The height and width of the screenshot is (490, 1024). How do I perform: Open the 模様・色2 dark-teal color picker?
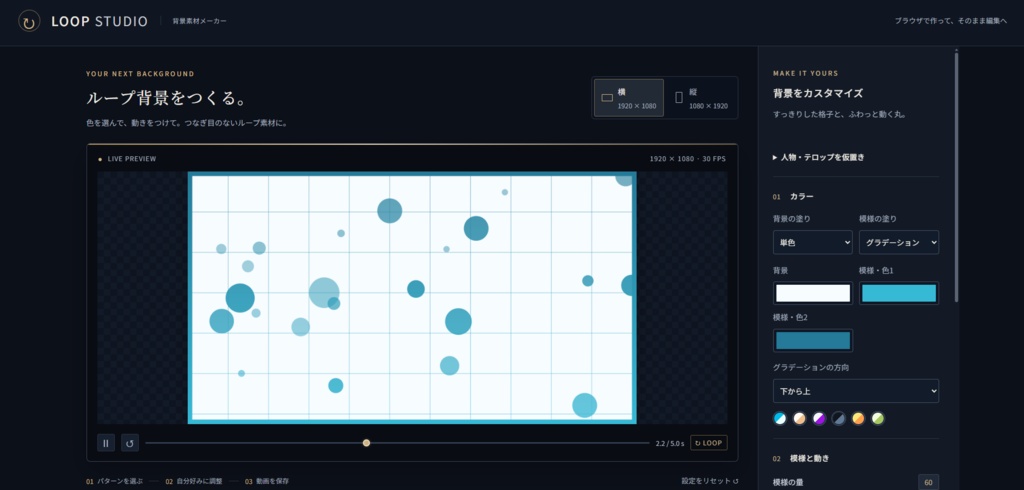pyautogui.click(x=812, y=340)
